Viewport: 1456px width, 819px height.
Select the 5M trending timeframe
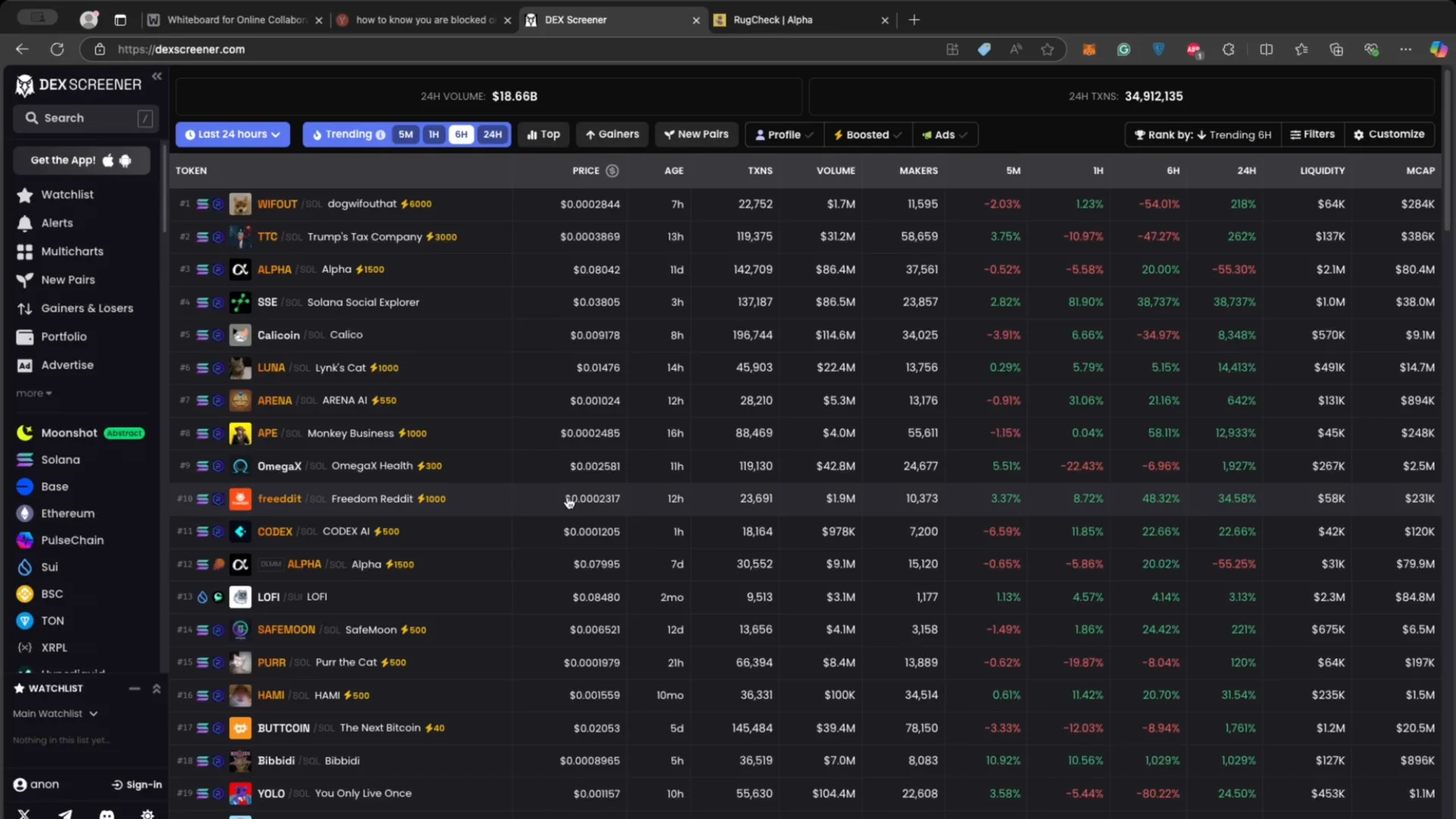pos(406,134)
